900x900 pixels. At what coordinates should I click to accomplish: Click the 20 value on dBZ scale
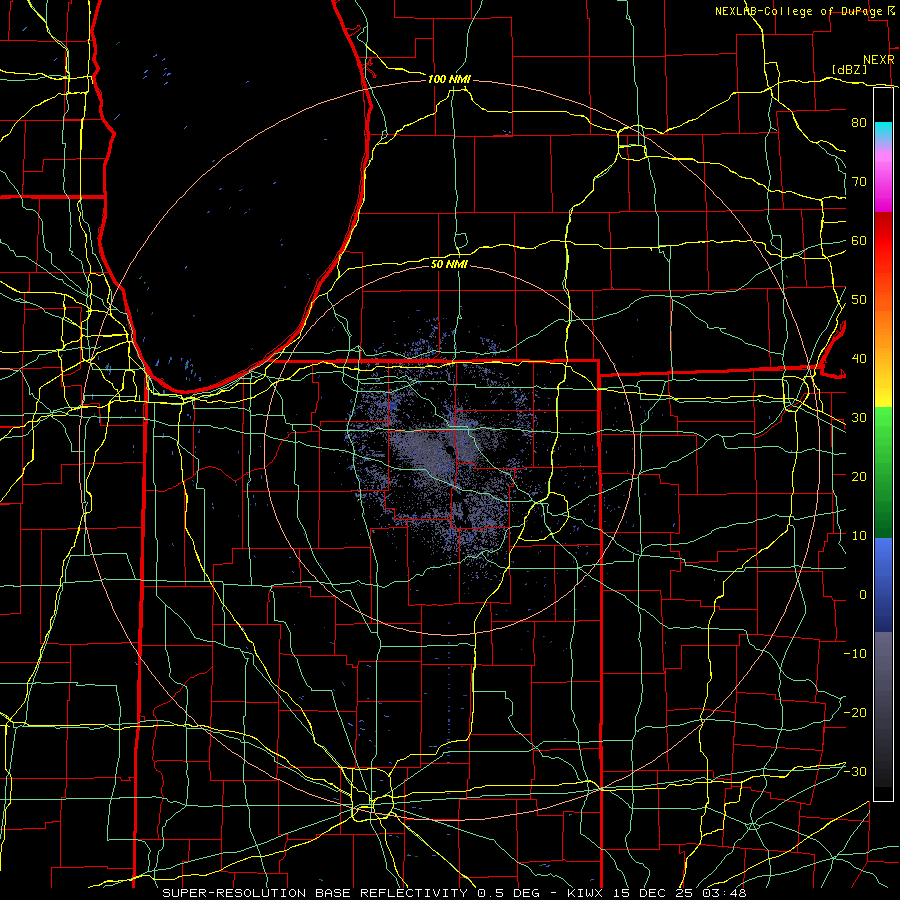[859, 476]
